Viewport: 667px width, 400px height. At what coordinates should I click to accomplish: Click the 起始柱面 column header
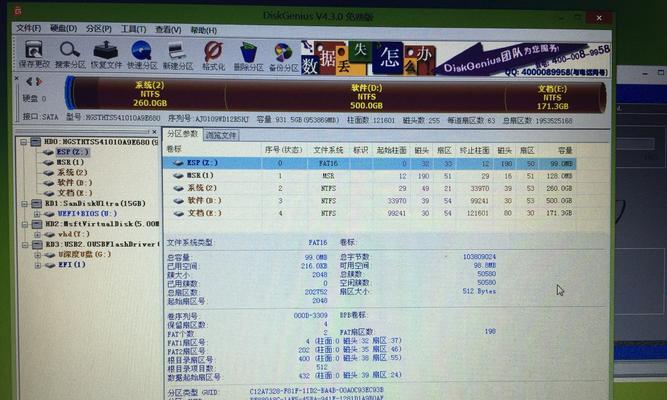click(x=391, y=150)
